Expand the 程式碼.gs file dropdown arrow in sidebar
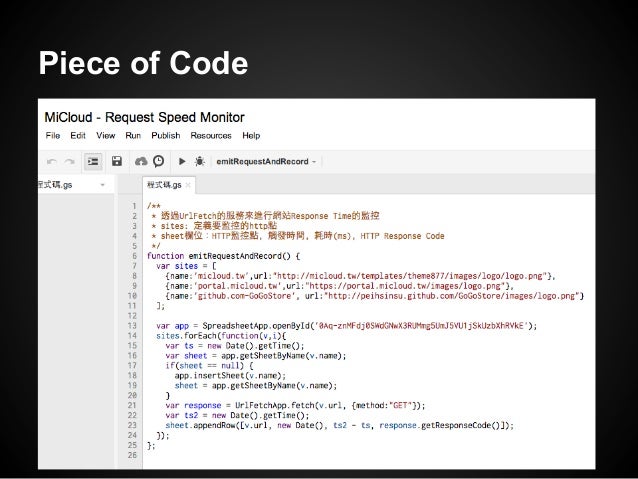 tap(103, 185)
